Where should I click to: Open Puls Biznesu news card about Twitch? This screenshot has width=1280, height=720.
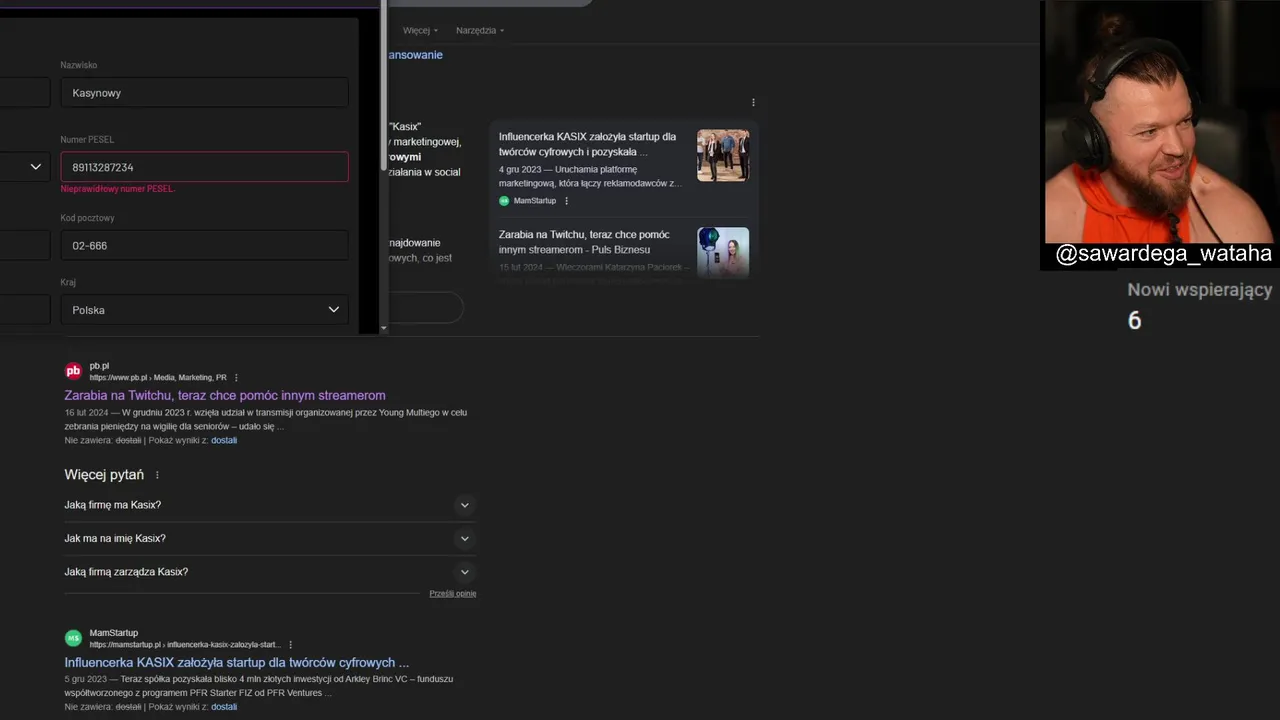point(585,242)
